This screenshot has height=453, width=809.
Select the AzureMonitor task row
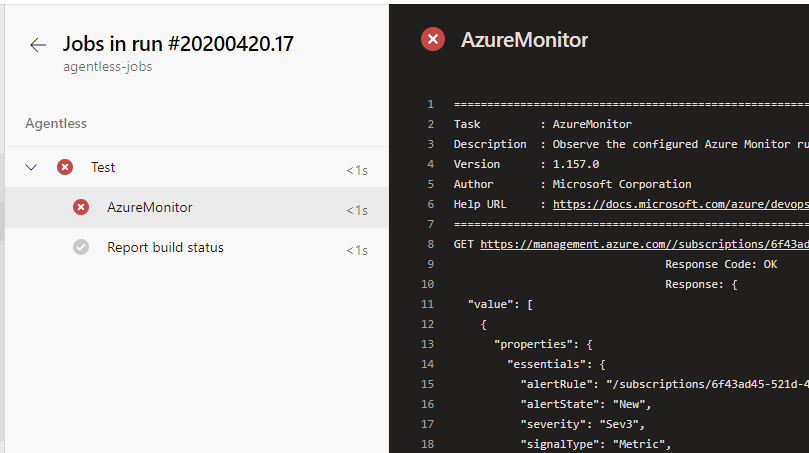tap(197, 207)
